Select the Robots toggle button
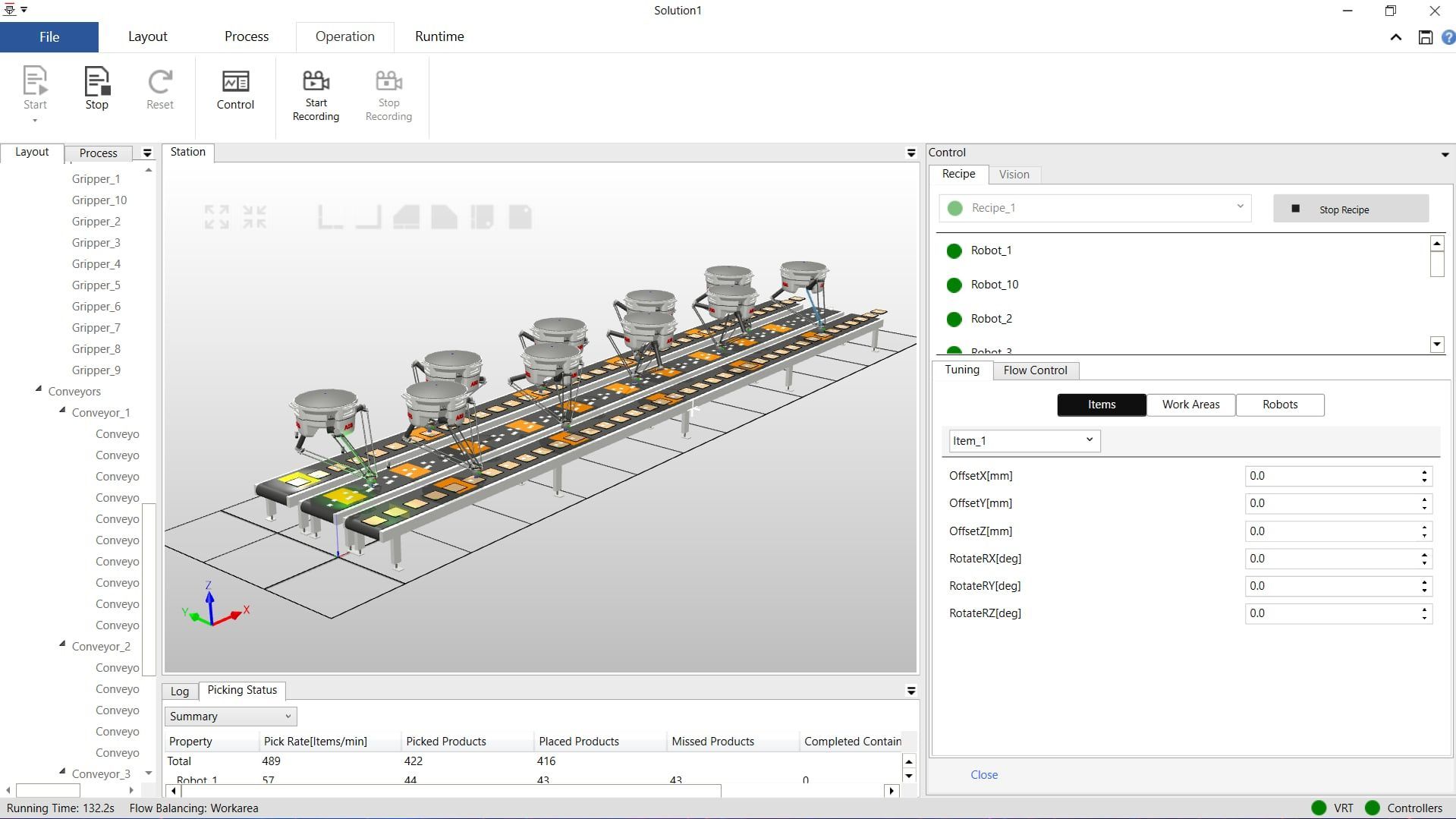This screenshot has height=819, width=1456. (1279, 405)
